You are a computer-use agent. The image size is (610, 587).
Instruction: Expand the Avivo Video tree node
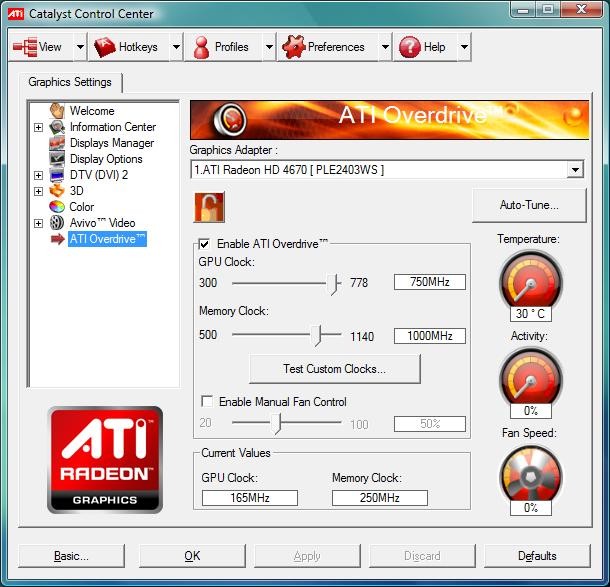pyautogui.click(x=38, y=223)
